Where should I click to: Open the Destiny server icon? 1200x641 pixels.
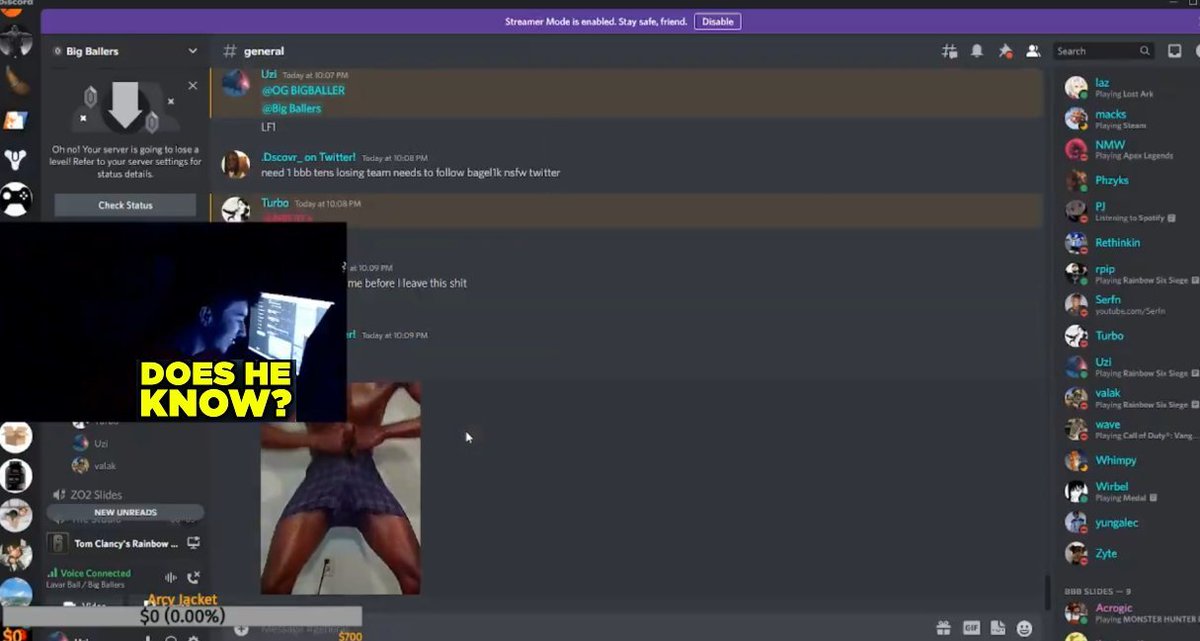[16, 159]
